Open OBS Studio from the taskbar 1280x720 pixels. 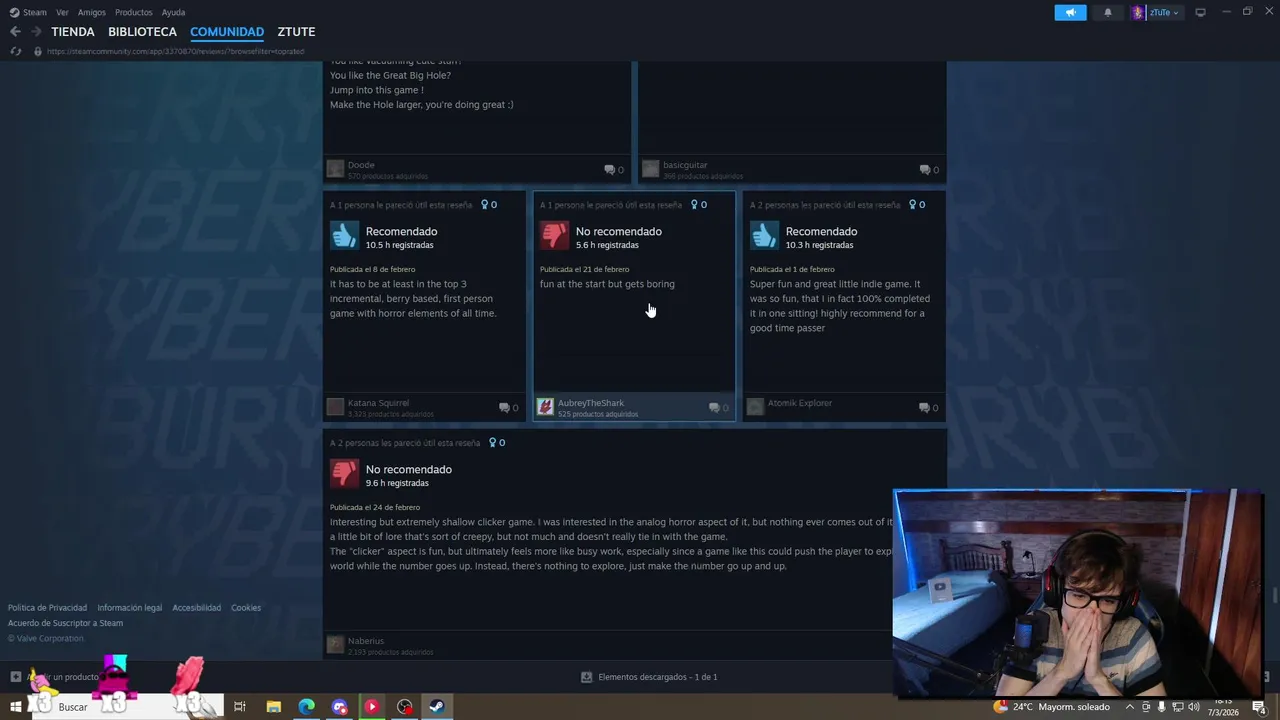[404, 707]
